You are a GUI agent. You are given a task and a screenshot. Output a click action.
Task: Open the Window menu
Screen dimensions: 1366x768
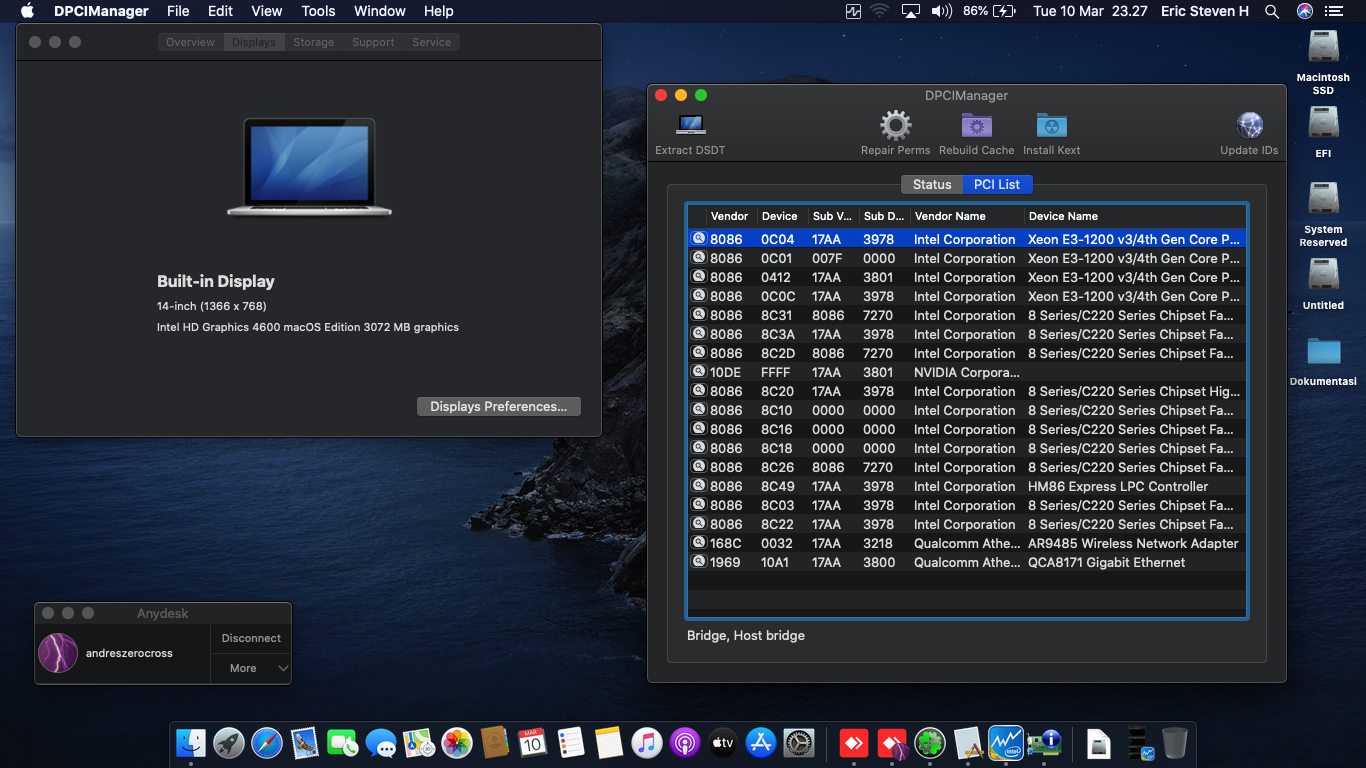pos(380,11)
